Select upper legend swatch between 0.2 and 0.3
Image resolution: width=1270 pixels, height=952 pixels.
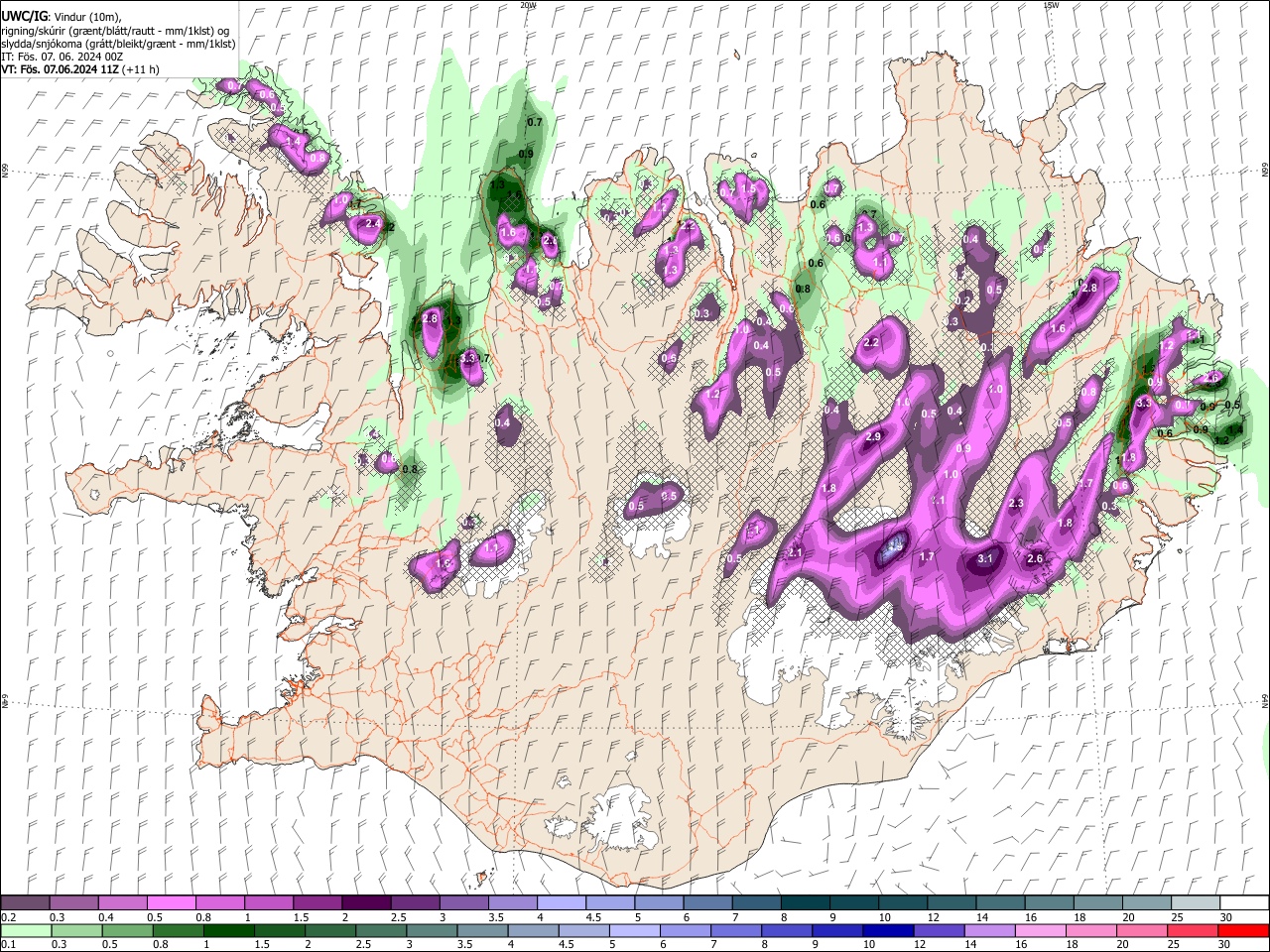(25, 903)
